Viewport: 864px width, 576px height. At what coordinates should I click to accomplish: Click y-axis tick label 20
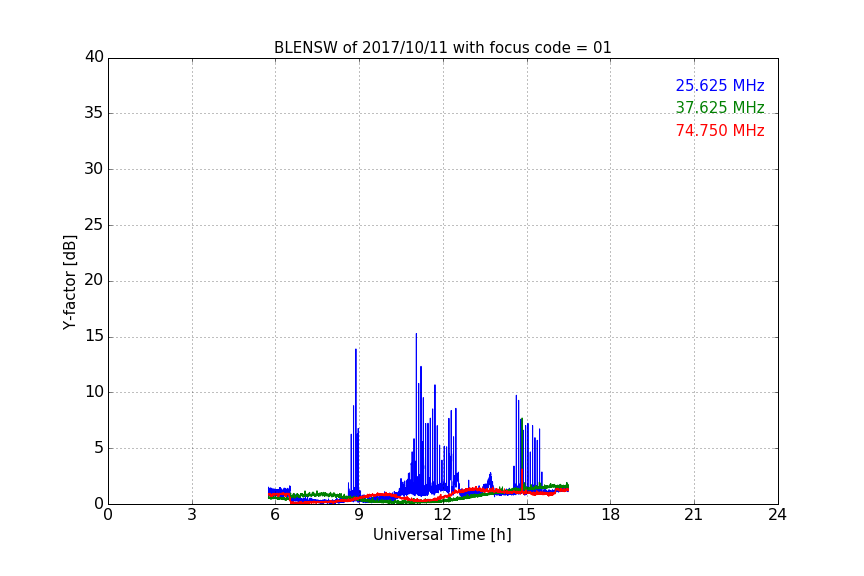94,280
